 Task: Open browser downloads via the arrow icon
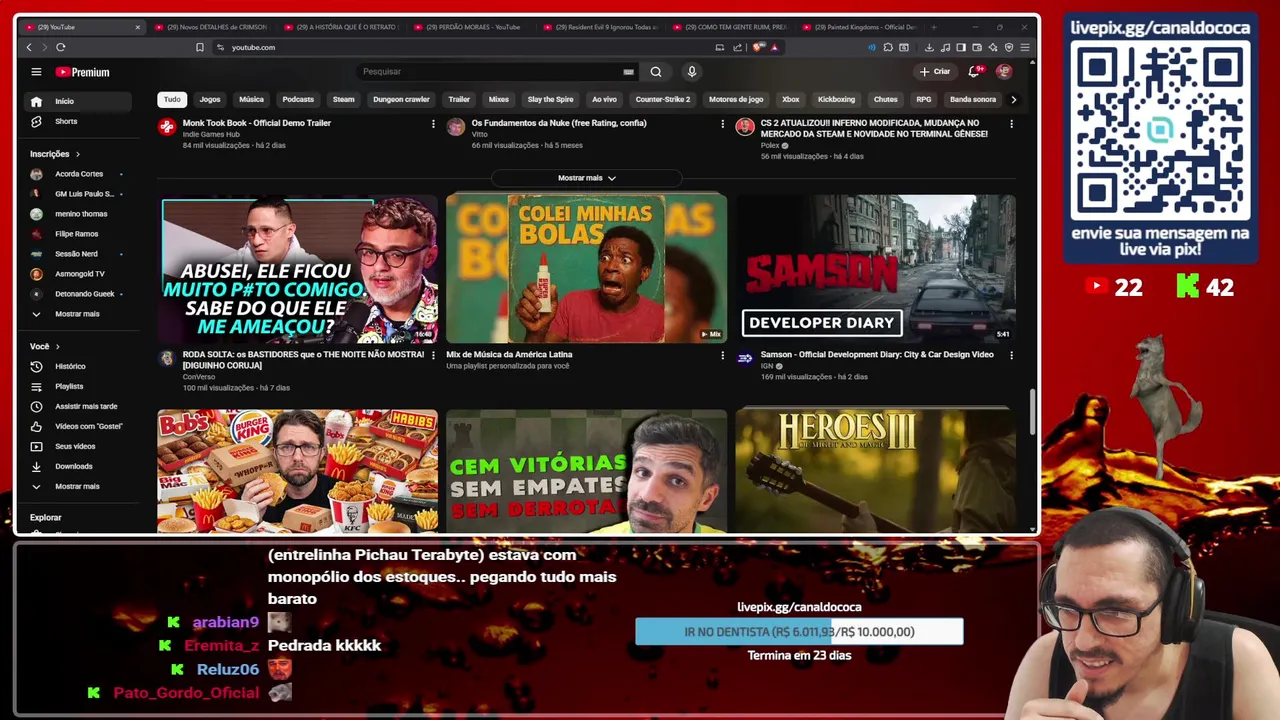pos(929,47)
